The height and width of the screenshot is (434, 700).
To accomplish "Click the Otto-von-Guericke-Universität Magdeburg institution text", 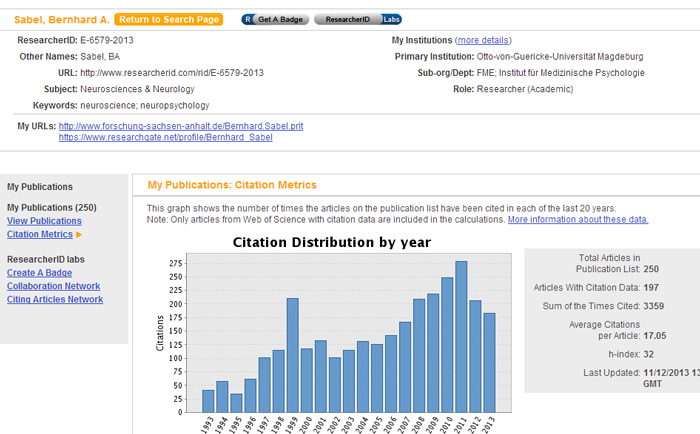I will click(x=560, y=57).
